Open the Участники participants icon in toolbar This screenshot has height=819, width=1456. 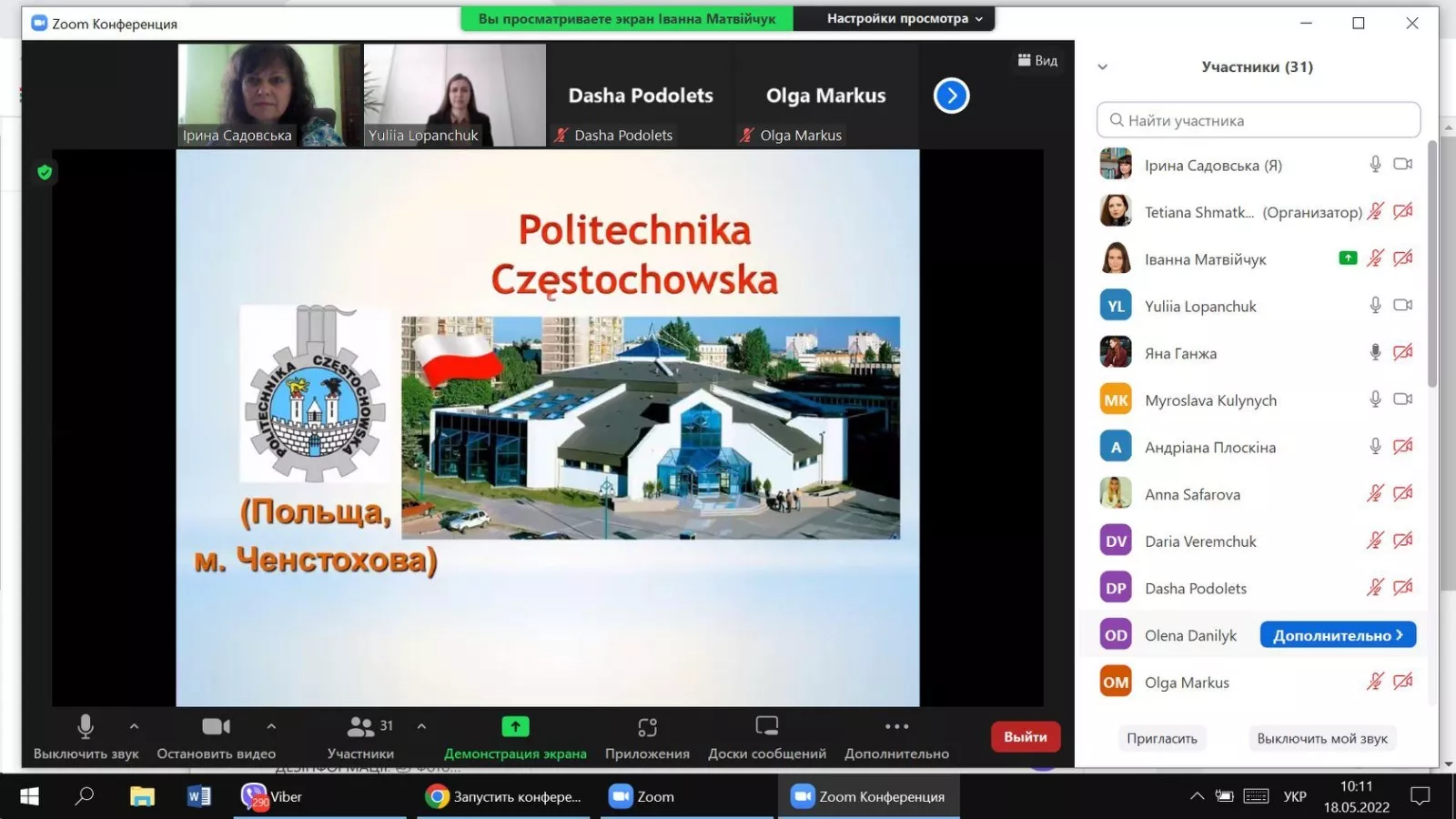tap(361, 727)
